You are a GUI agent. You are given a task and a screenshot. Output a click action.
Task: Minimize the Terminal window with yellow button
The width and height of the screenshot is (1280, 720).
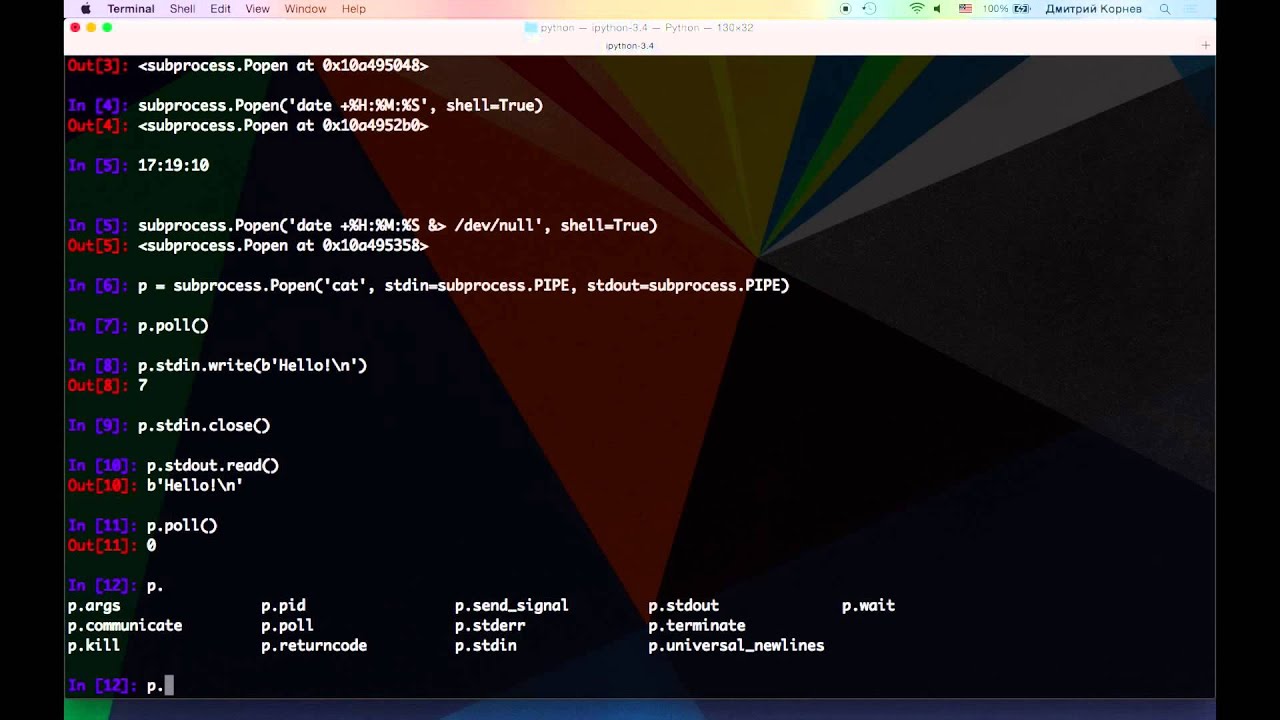click(91, 28)
